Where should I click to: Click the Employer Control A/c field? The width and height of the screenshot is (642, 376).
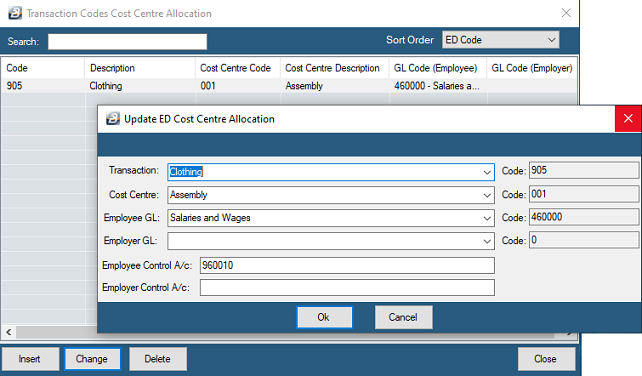coord(347,288)
